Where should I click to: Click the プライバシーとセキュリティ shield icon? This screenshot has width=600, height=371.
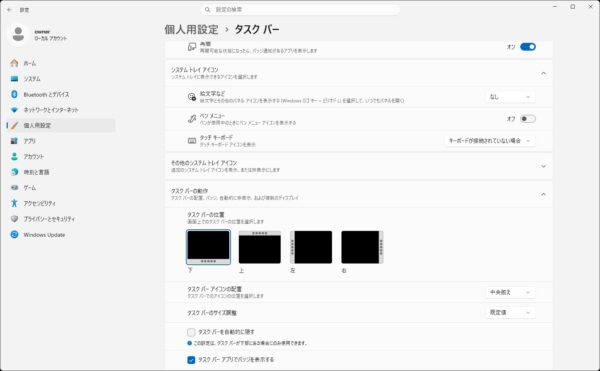tap(14, 219)
